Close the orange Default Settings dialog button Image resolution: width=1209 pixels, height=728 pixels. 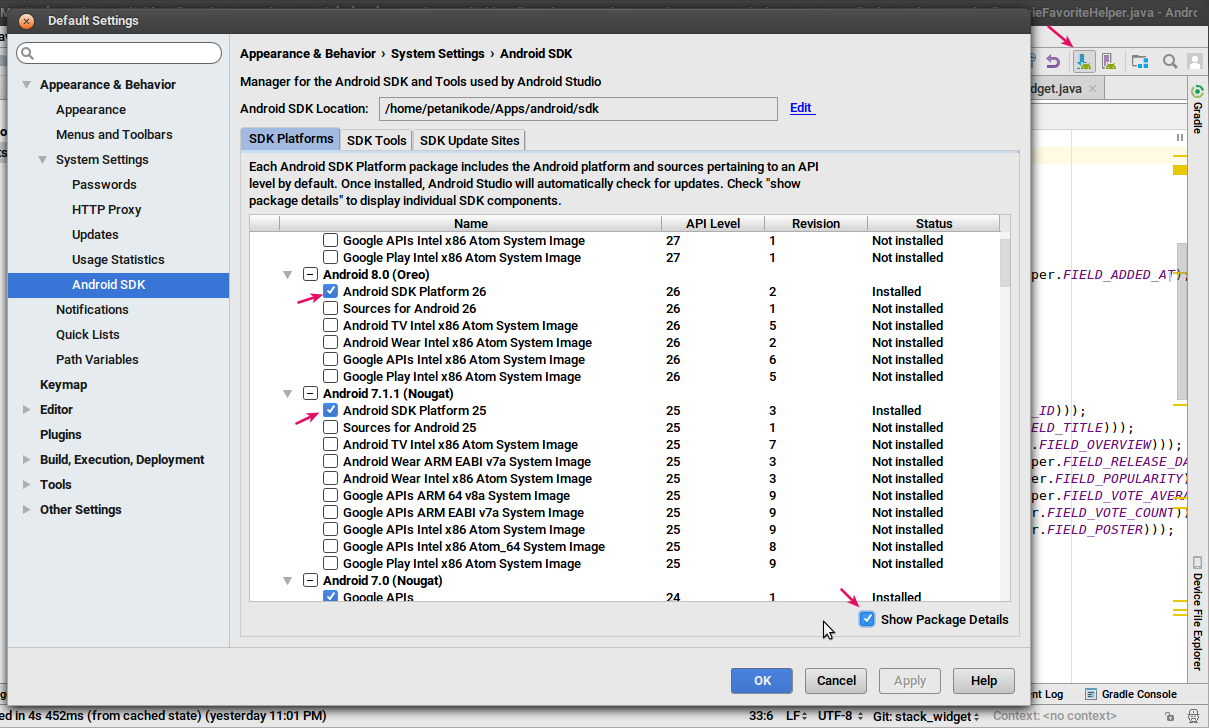click(x=26, y=21)
